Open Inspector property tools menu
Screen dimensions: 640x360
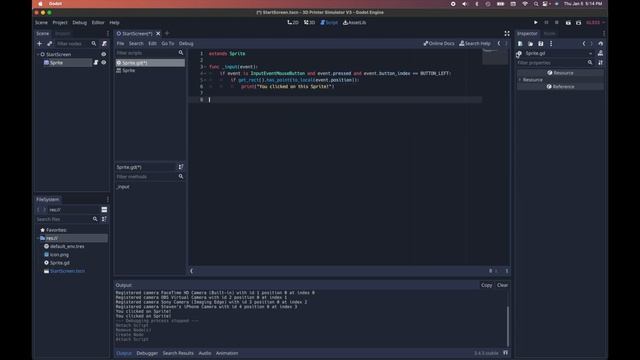pos(600,63)
